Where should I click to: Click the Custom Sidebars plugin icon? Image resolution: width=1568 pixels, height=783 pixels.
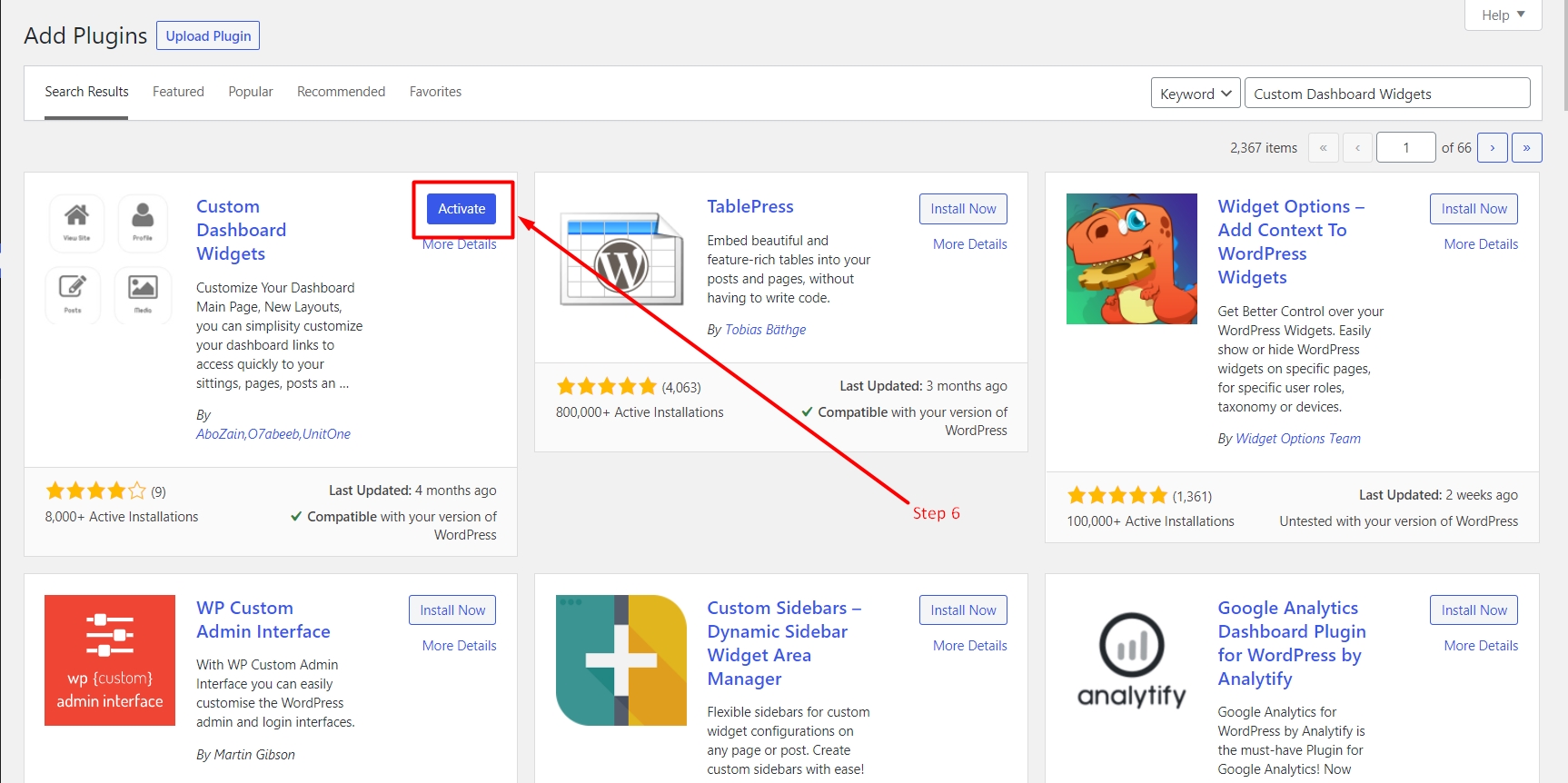[x=621, y=660]
